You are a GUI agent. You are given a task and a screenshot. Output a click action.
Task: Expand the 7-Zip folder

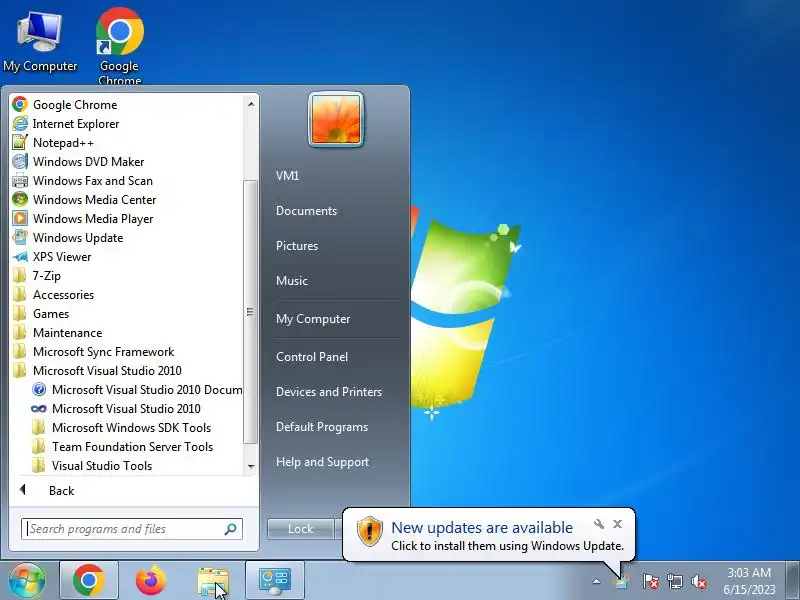[x=36, y=276]
